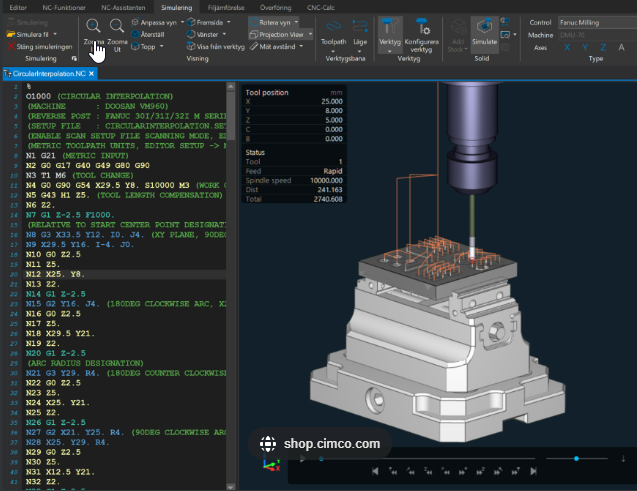This screenshot has height=491, width=637.
Task: Select code line N12 X25. Y8.
Action: [55, 274]
